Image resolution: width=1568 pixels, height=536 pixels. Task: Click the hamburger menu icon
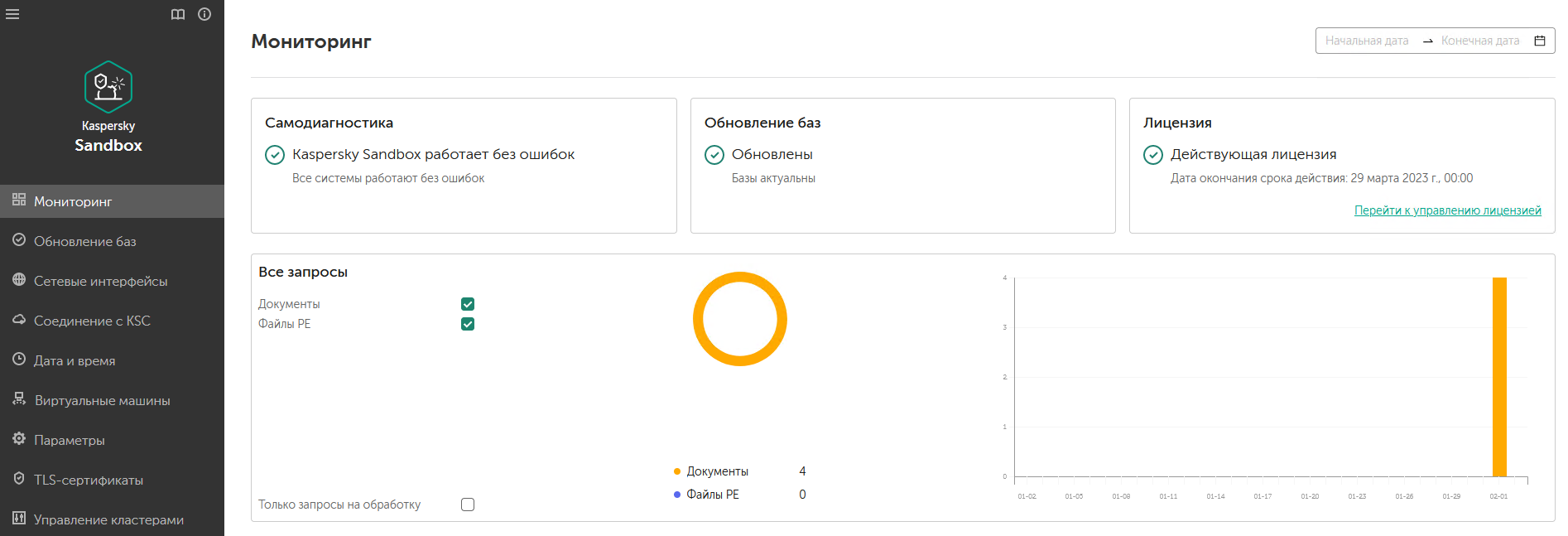tap(12, 14)
